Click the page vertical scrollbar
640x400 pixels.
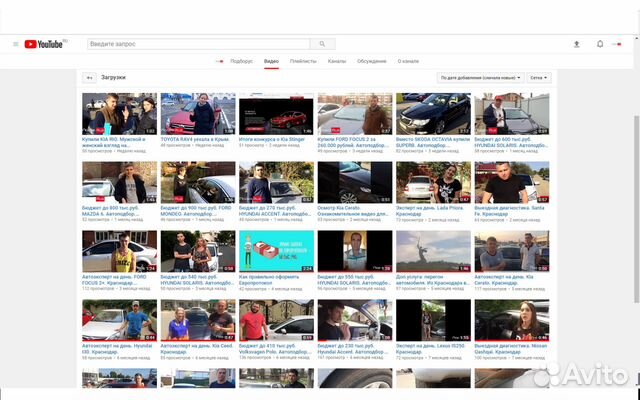point(637,210)
